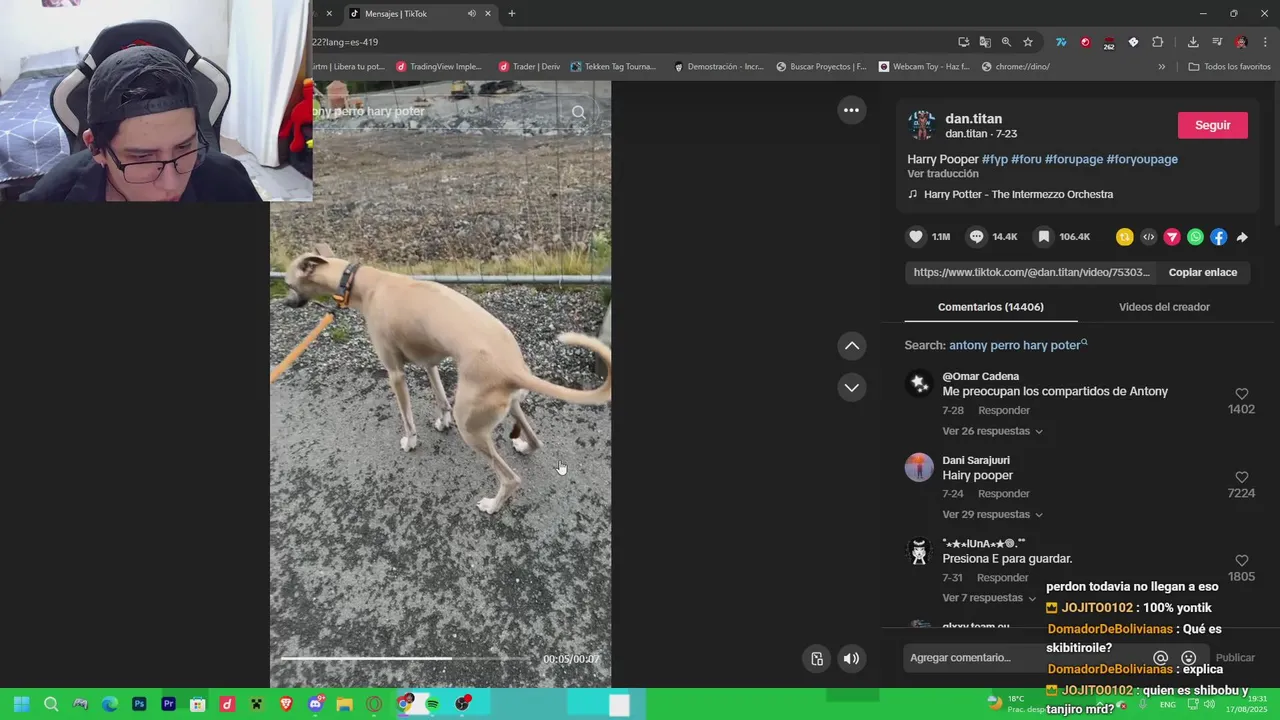The image size is (1280, 720).
Task: Open Ver traducción link
Action: click(943, 174)
